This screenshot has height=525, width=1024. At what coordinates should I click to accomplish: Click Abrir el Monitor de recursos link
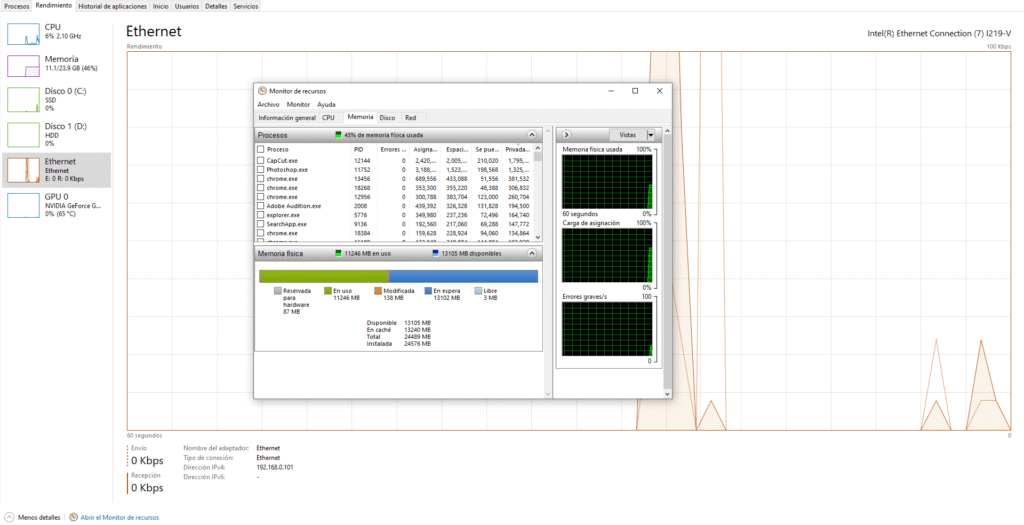coord(119,517)
